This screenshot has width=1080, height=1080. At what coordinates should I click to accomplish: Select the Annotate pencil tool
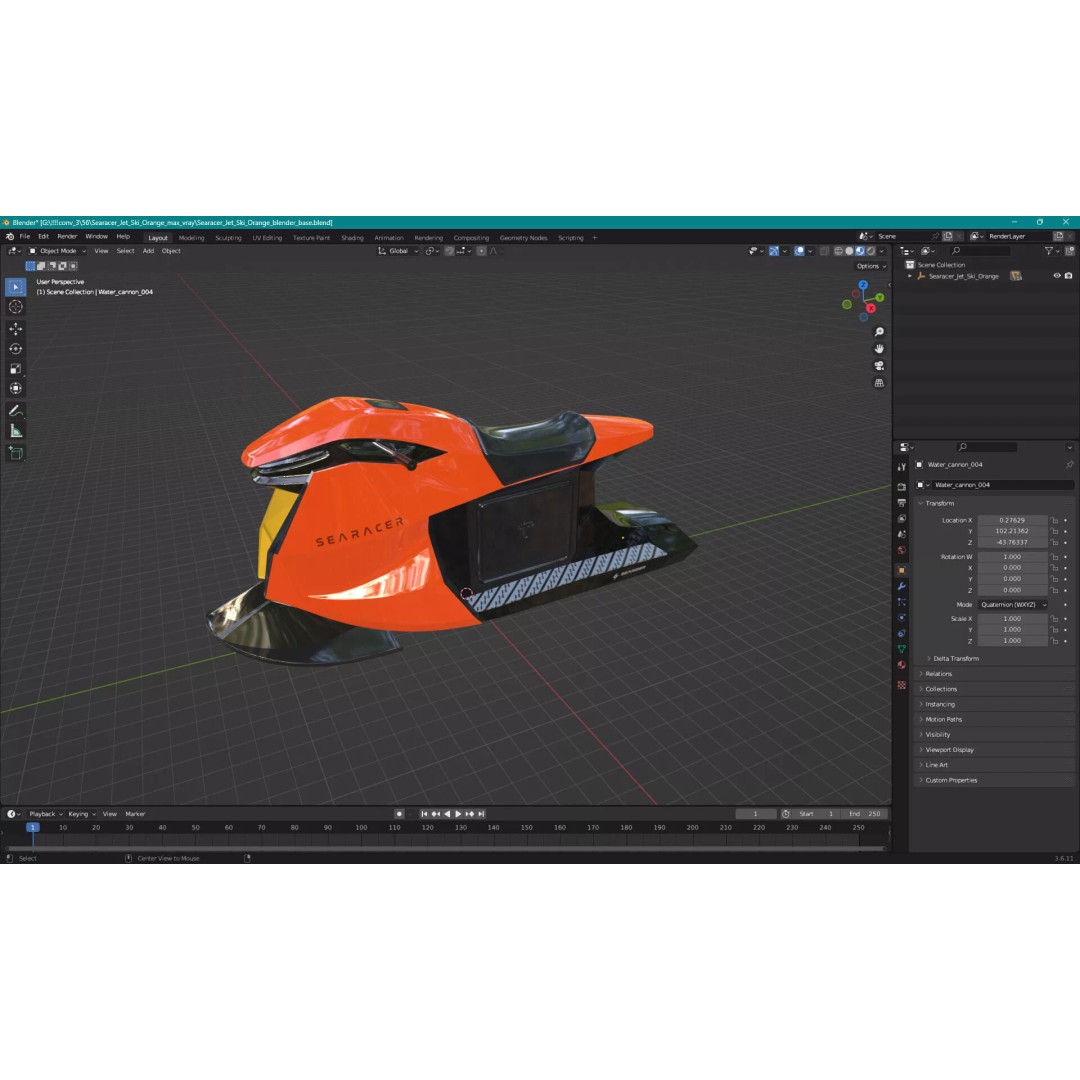pyautogui.click(x=16, y=411)
